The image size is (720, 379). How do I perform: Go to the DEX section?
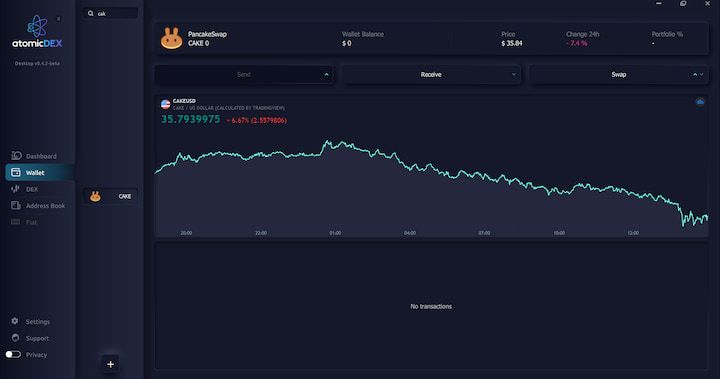32,189
